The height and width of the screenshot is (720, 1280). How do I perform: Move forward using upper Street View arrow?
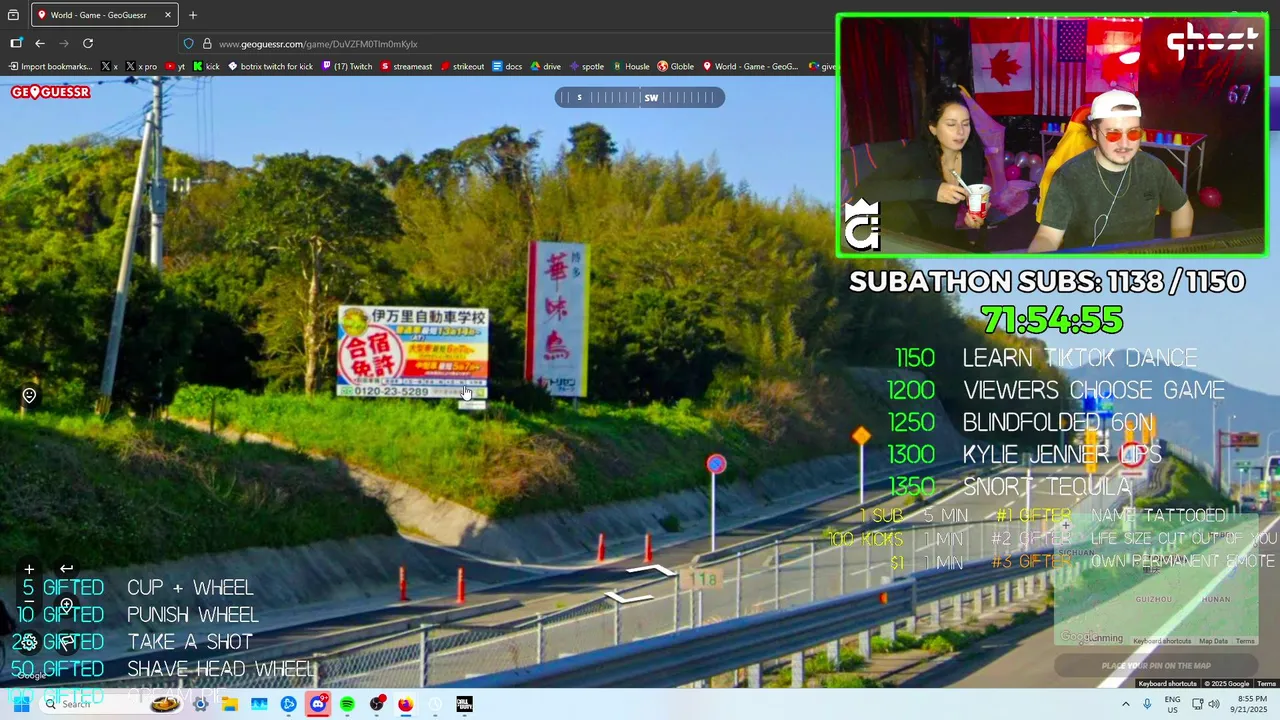[x=652, y=571]
